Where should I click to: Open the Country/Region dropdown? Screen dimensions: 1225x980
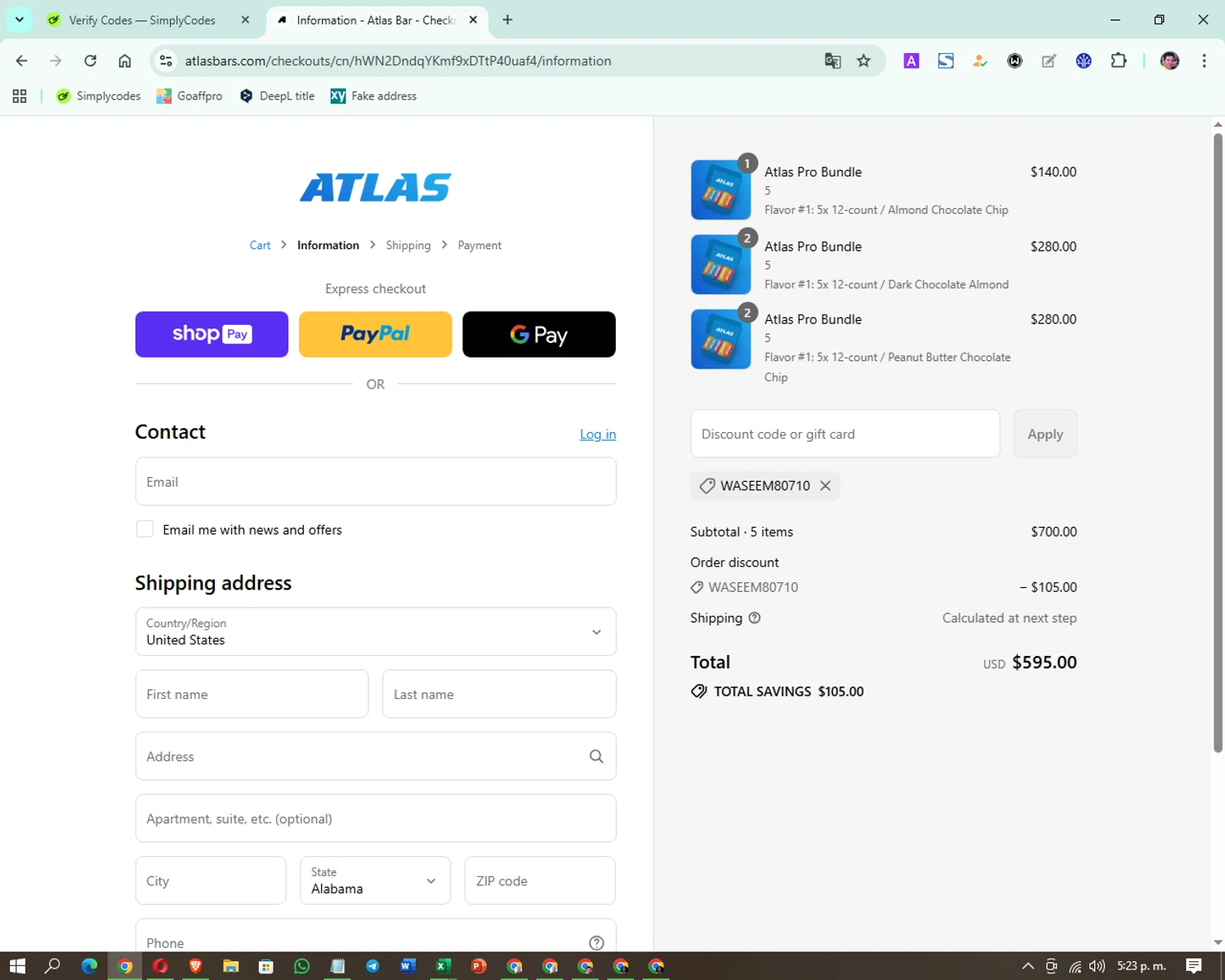tap(376, 631)
